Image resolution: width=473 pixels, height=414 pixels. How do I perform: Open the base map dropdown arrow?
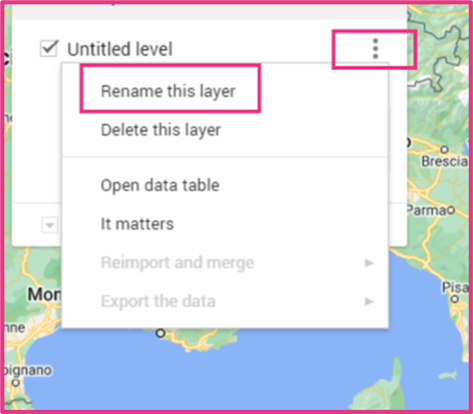point(49,225)
